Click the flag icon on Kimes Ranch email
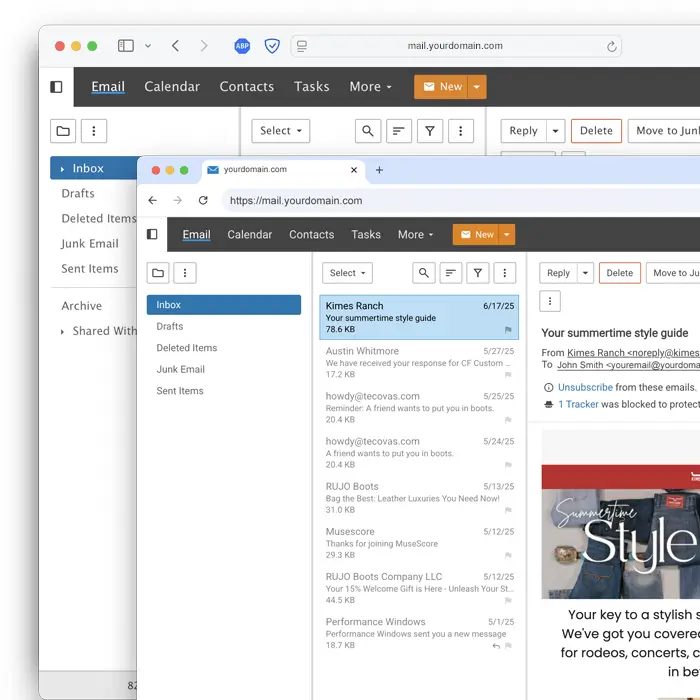This screenshot has width=700, height=700. tap(508, 330)
